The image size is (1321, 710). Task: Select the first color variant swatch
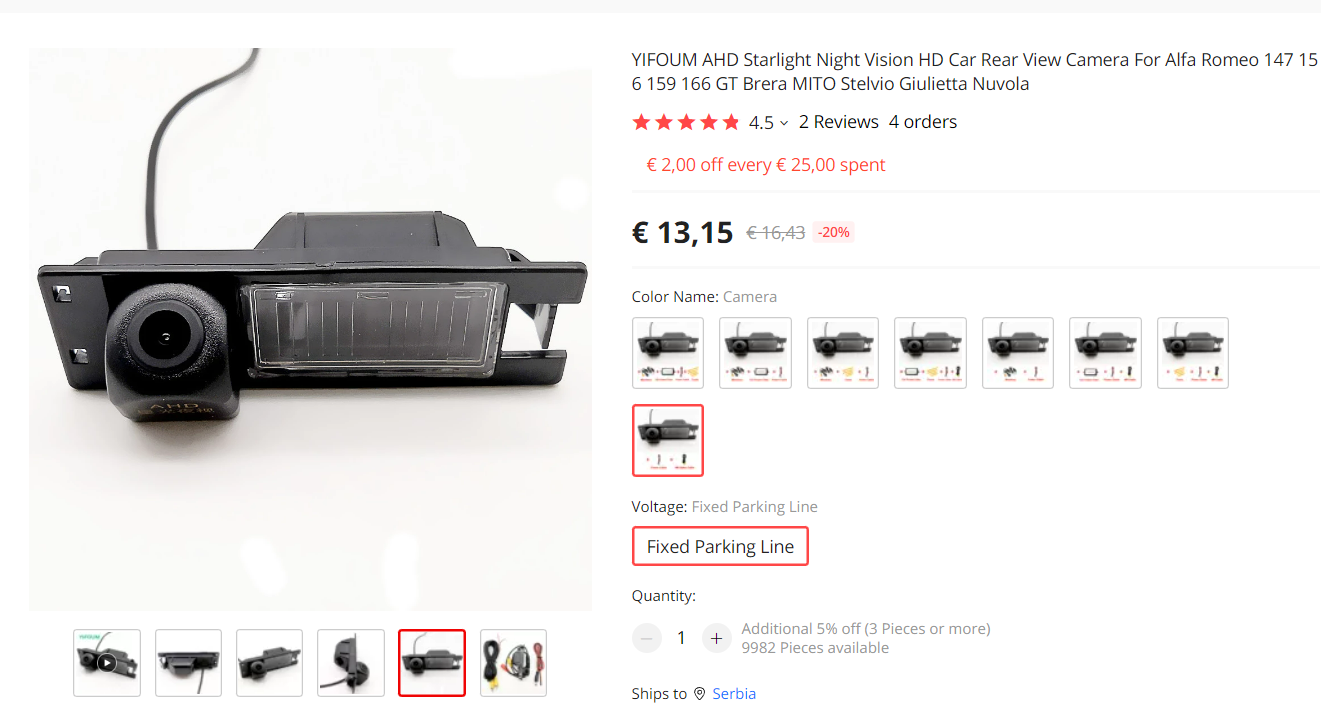click(668, 353)
